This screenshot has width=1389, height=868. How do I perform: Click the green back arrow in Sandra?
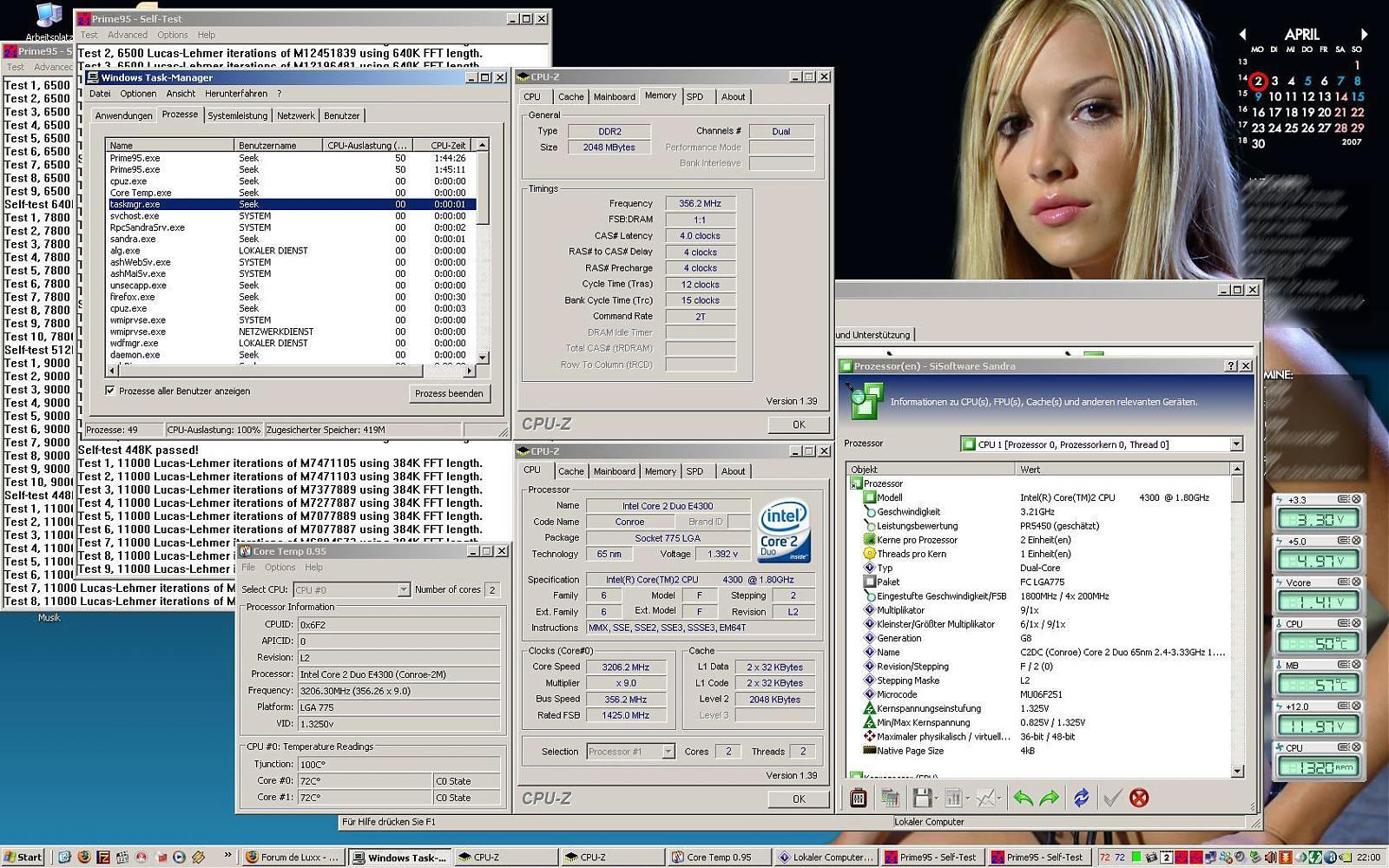click(1023, 798)
